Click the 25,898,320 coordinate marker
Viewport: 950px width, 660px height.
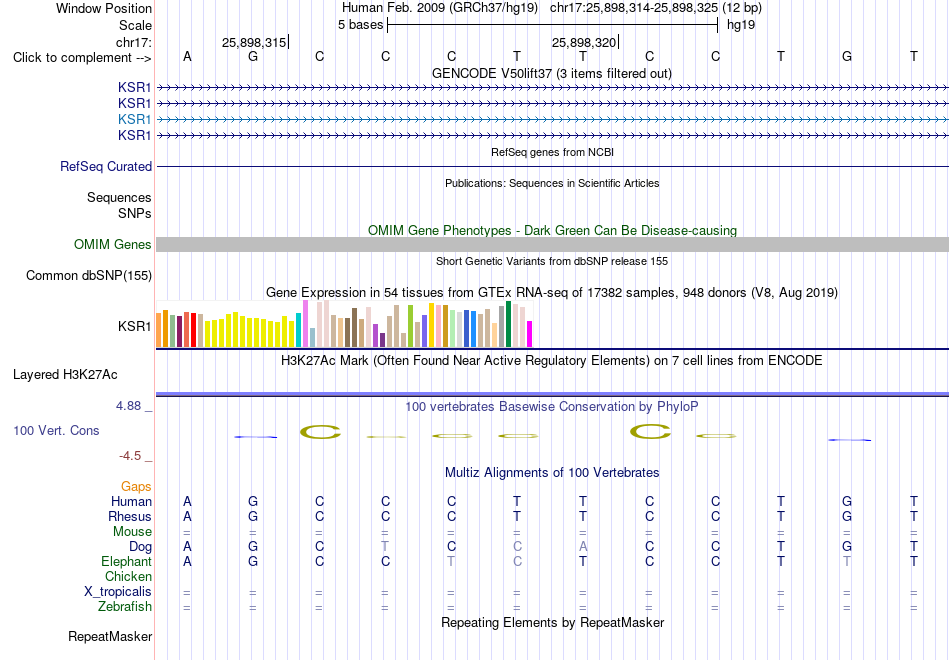click(x=584, y=42)
